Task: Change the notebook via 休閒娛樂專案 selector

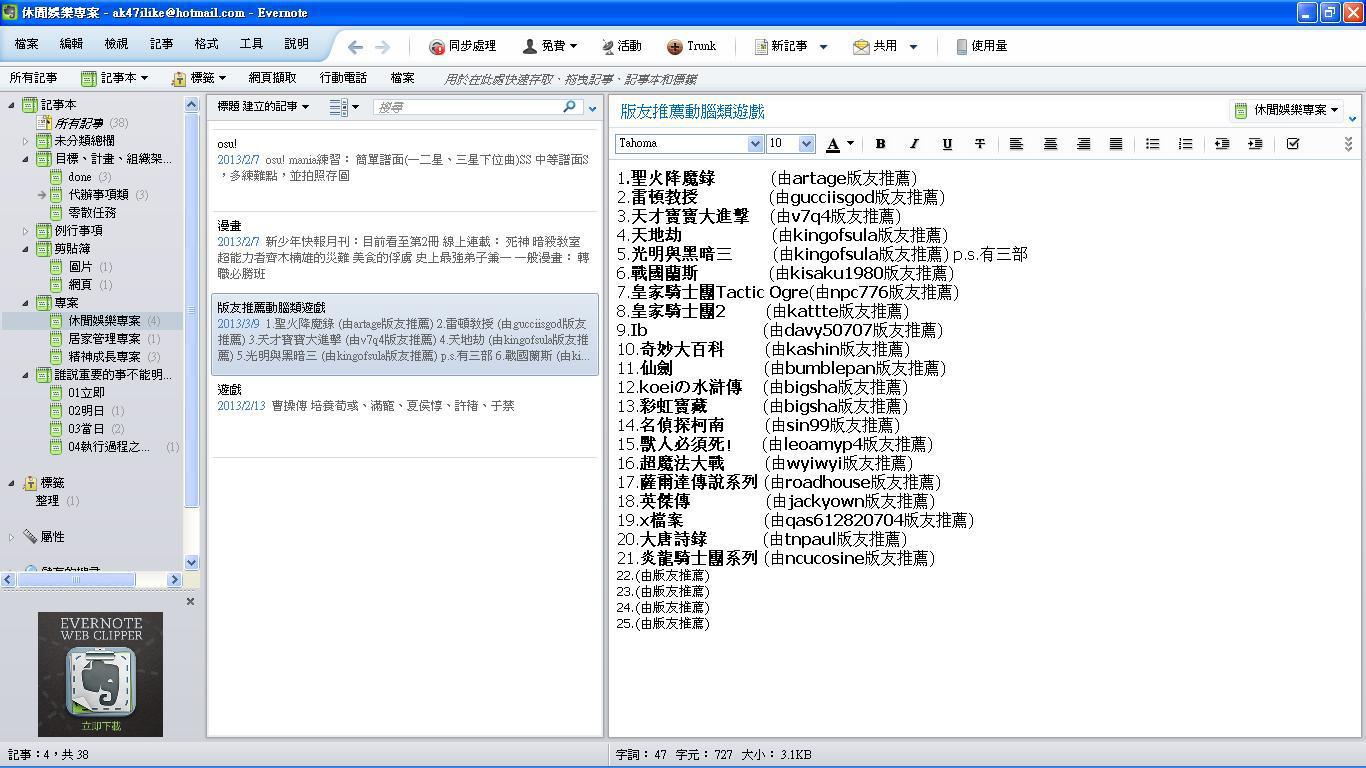Action: 1286,110
